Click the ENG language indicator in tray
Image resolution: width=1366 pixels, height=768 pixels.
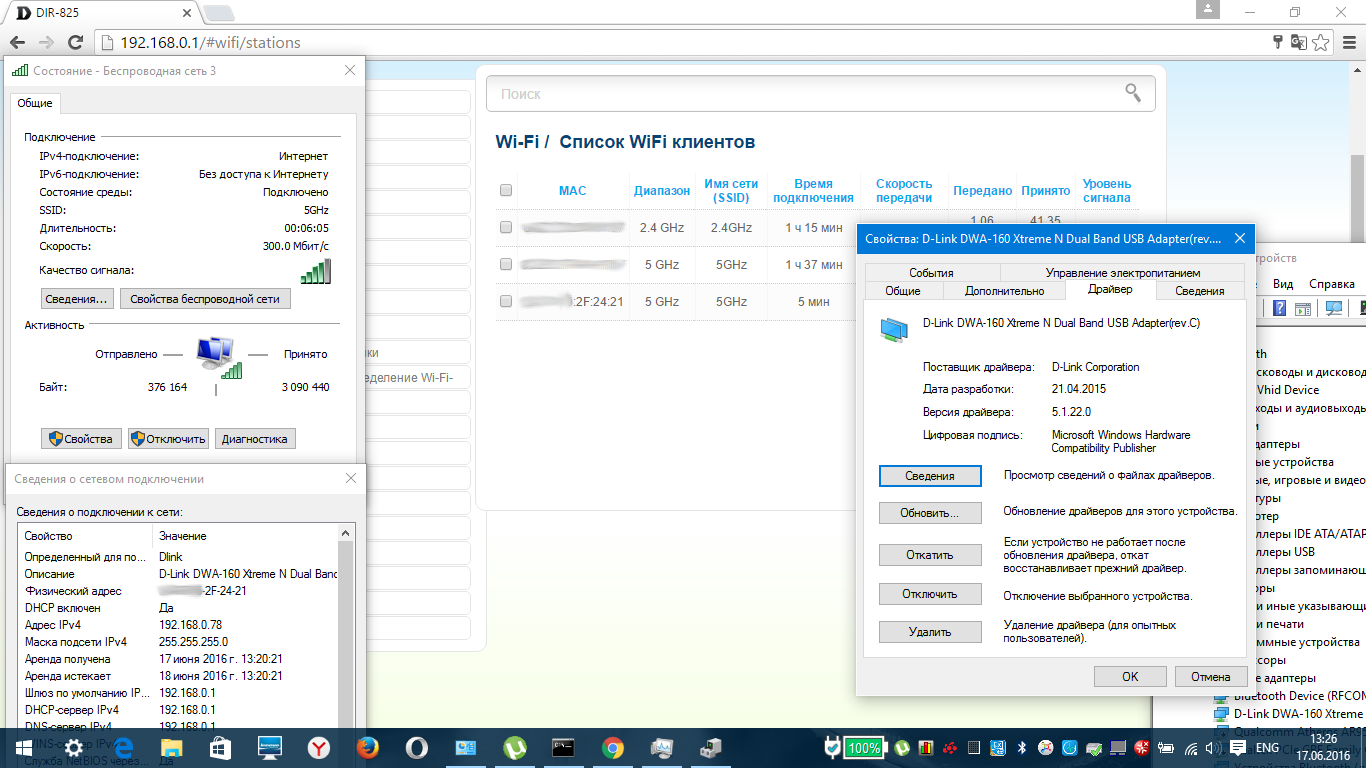point(1267,748)
